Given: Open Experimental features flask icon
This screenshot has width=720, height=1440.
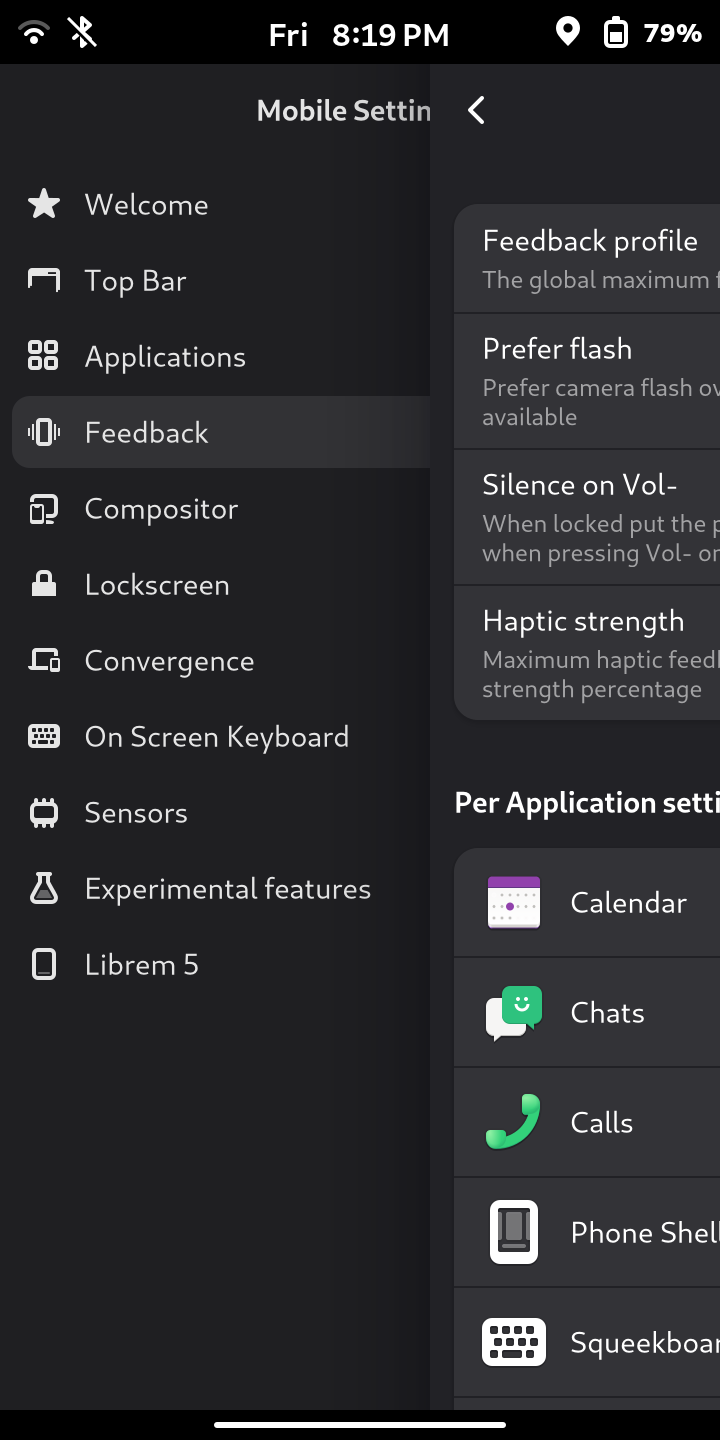Looking at the screenshot, I should (44, 889).
